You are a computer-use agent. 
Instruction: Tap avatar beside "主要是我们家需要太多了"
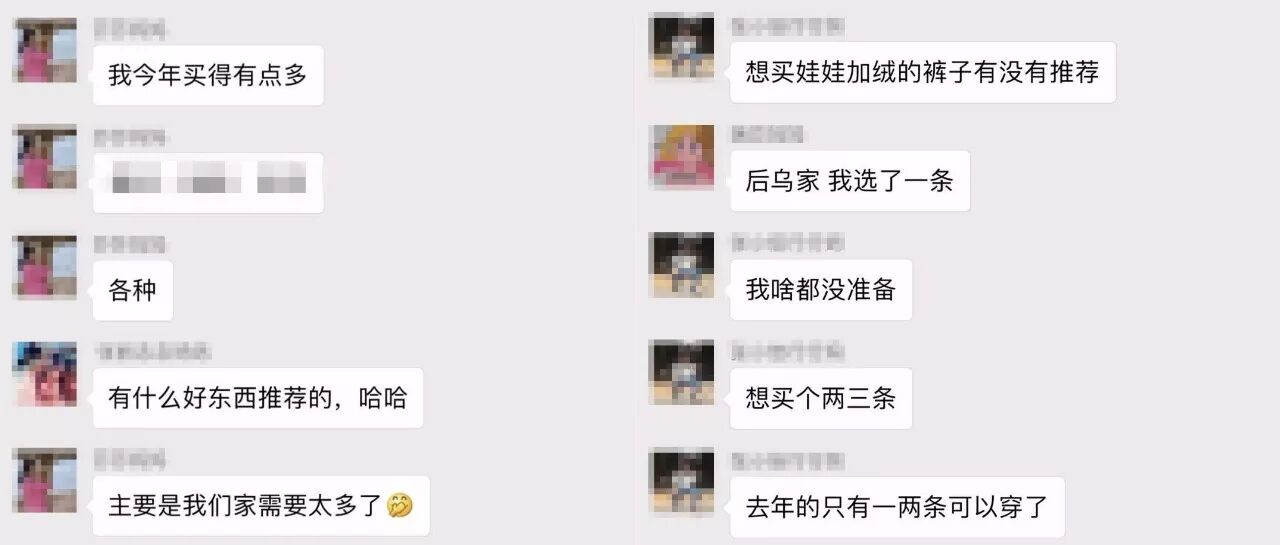click(x=45, y=481)
